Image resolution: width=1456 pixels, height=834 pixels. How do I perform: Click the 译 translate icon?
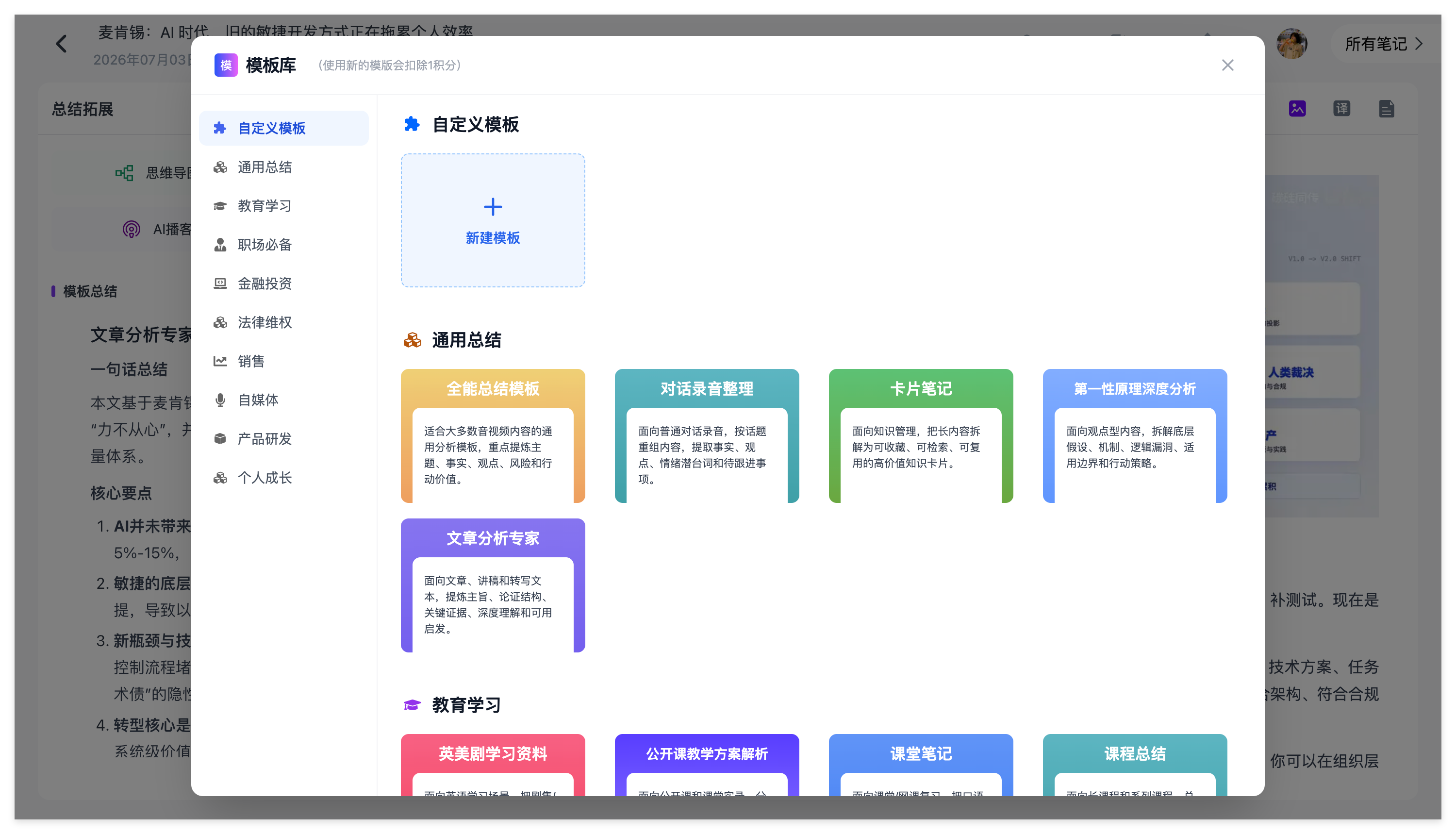[x=1341, y=108]
